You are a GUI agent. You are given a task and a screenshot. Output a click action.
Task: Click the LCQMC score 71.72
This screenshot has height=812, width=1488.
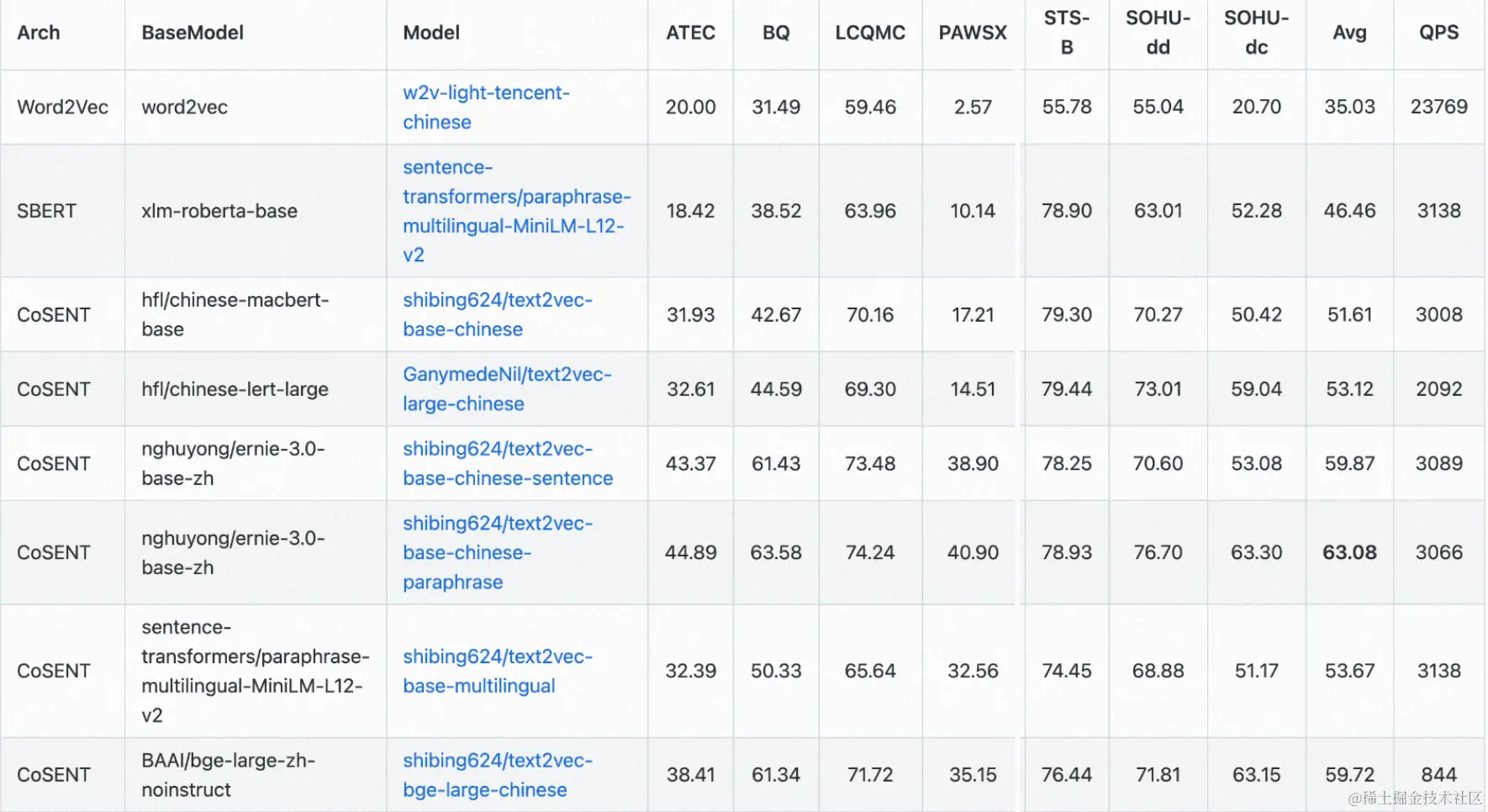(x=870, y=774)
